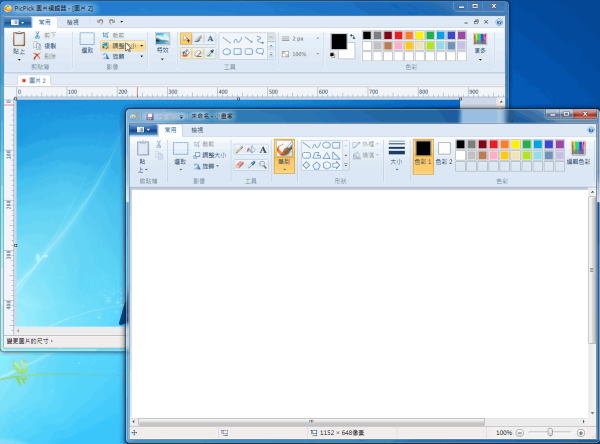Screen dimensions: 600x444
Task: Click the zoom in plus button in Paint
Action: [x=580, y=433]
